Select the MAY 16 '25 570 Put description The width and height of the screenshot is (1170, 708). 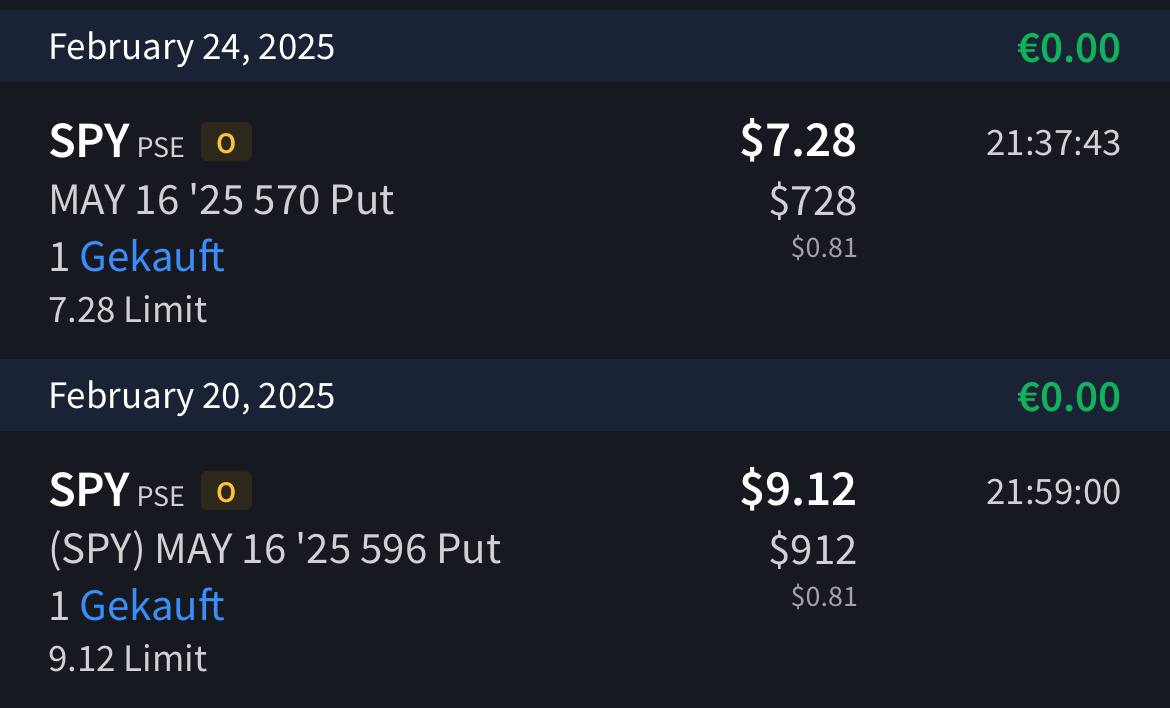point(221,200)
